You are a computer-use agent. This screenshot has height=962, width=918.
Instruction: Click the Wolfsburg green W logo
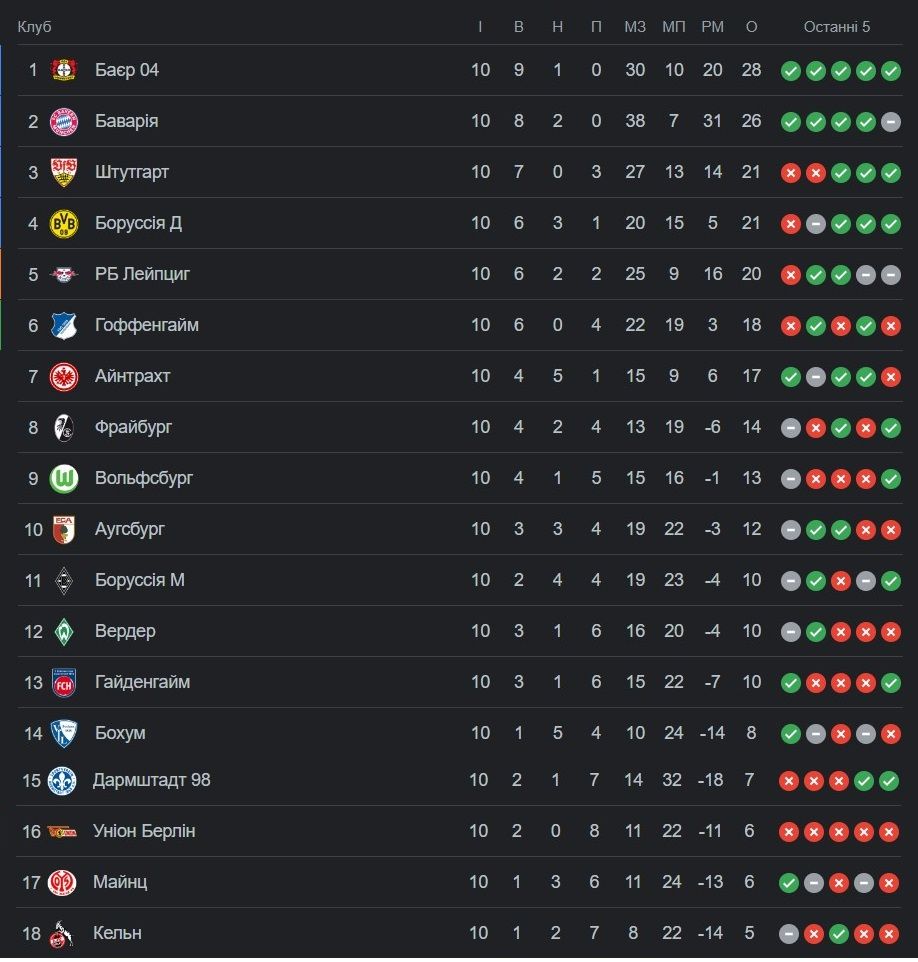64,478
